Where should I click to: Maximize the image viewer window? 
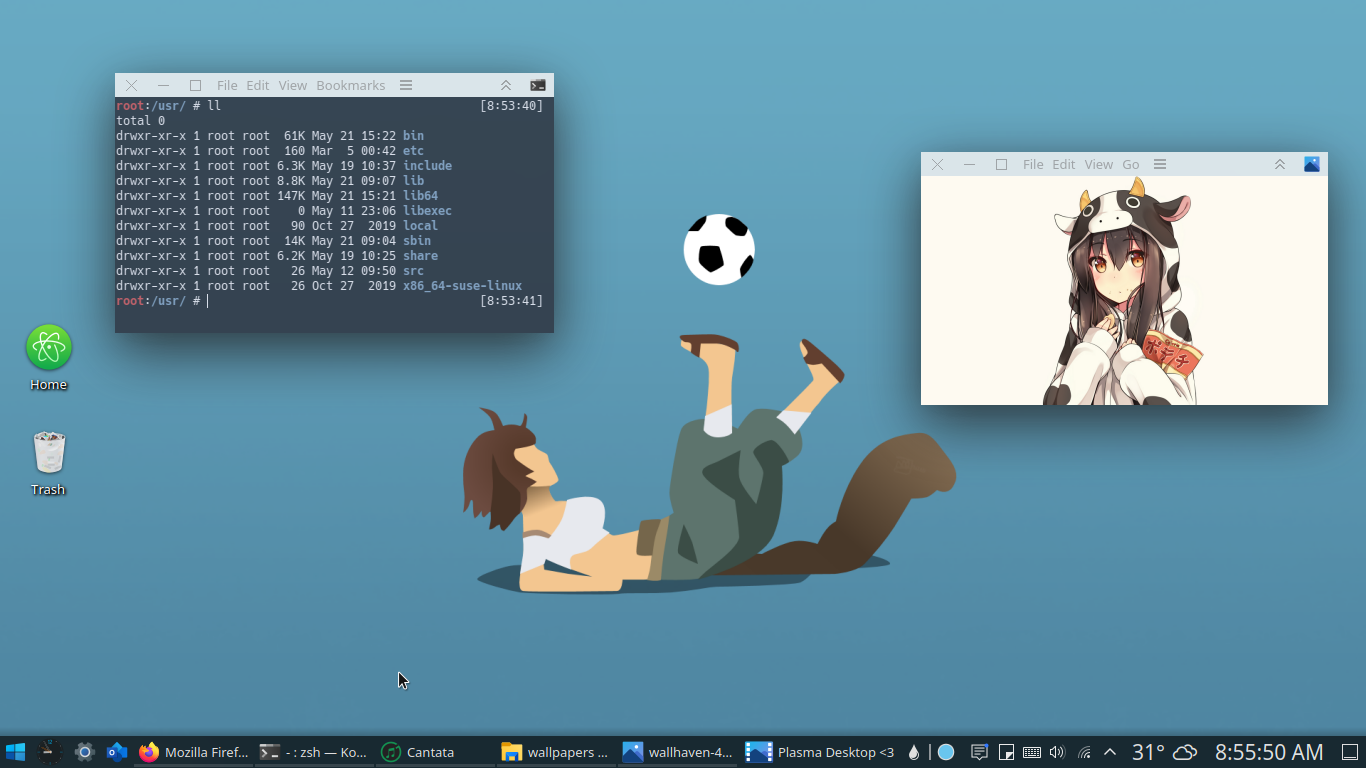1001,165
